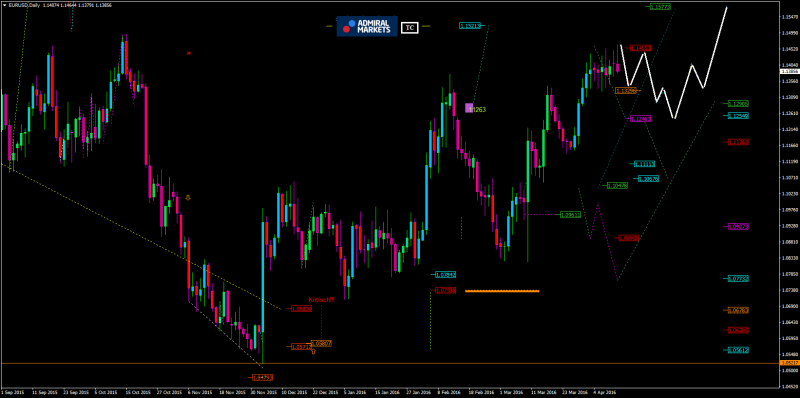Click the 1.09280 price axis label
This screenshot has height=398, width=800.
pyautogui.click(x=789, y=226)
